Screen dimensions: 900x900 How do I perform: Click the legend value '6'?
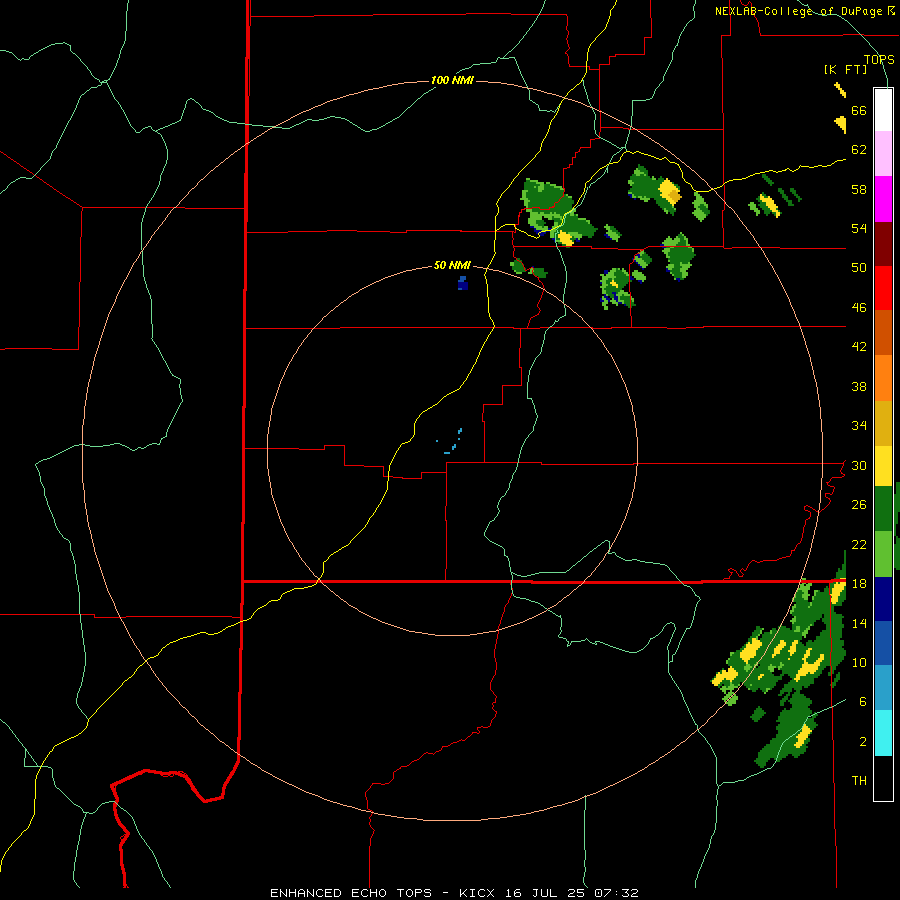pyautogui.click(x=862, y=701)
